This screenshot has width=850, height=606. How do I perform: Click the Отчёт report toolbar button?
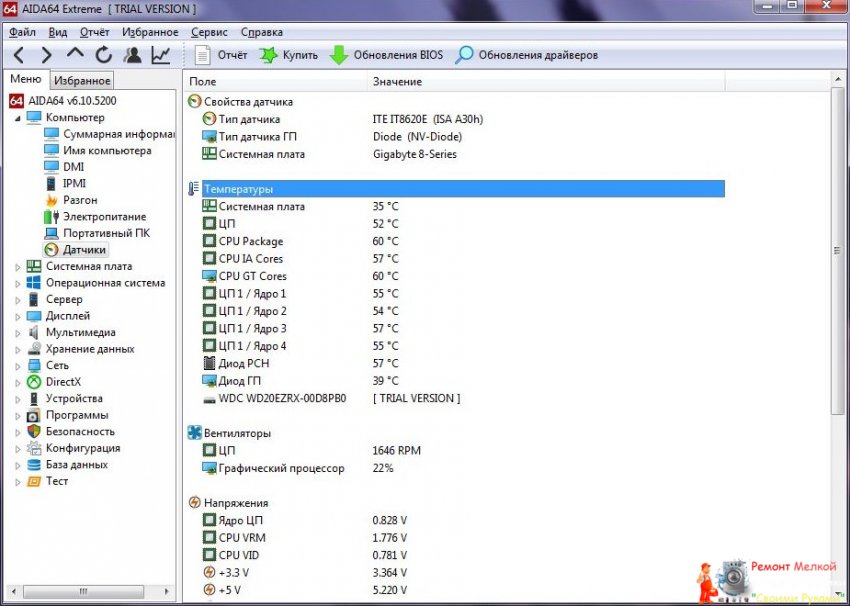click(221, 55)
